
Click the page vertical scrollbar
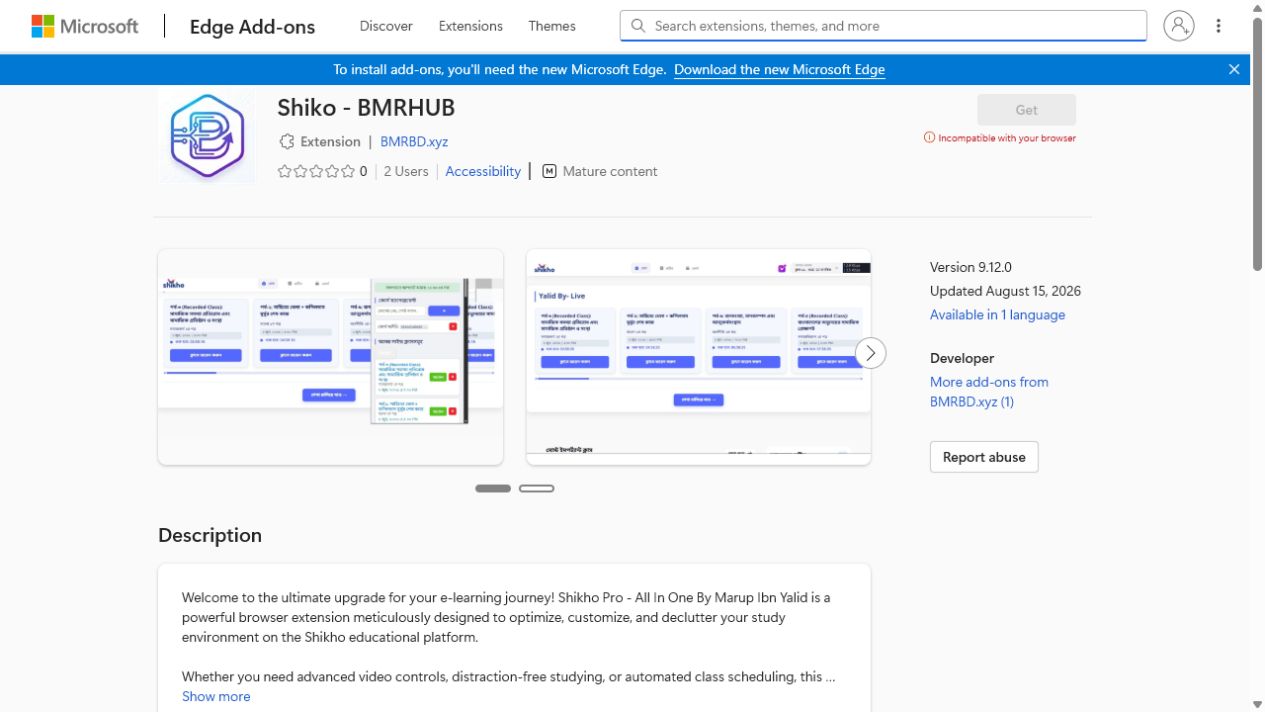click(1257, 145)
